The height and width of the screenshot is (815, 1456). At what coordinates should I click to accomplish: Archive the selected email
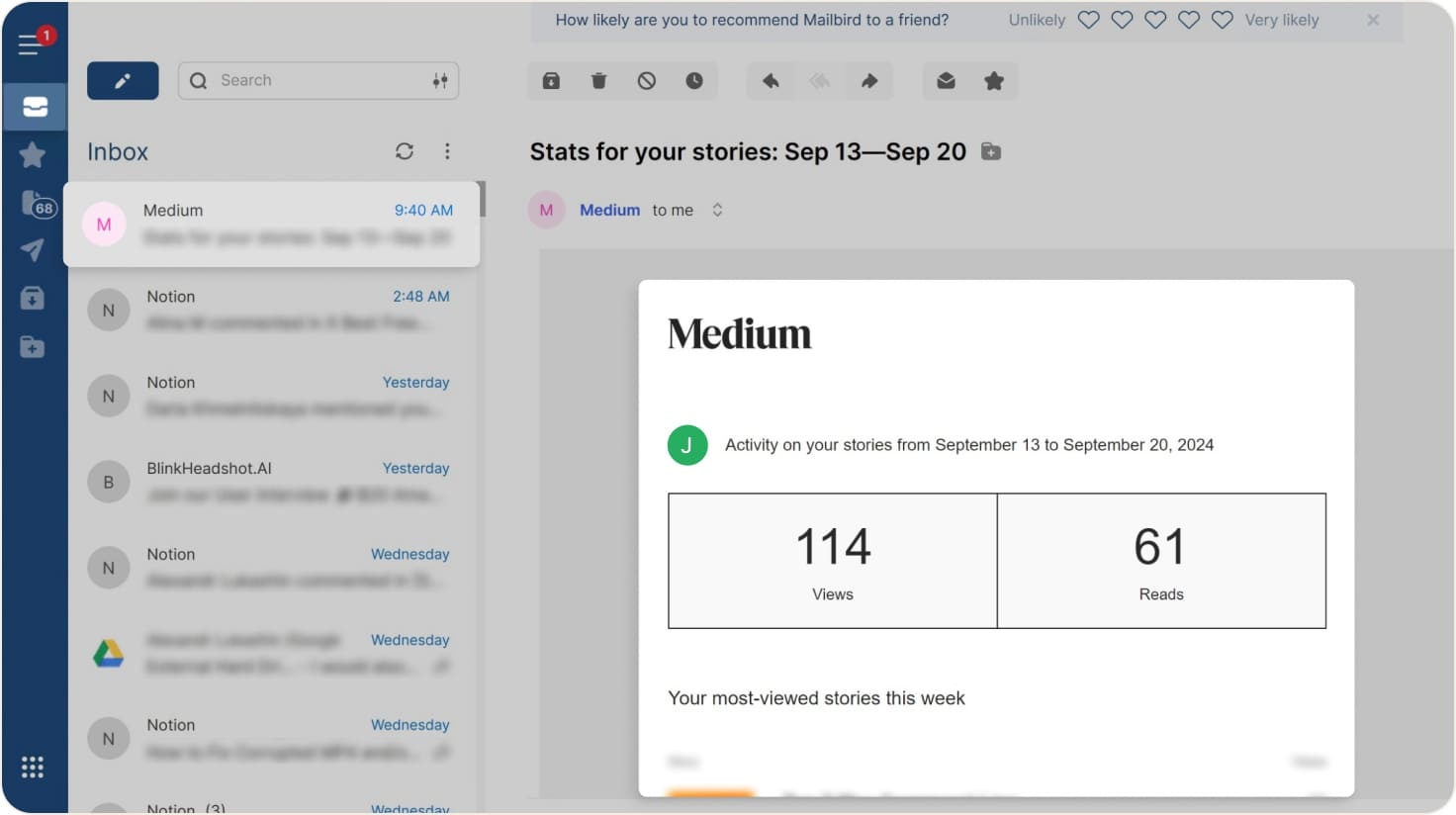(x=551, y=80)
